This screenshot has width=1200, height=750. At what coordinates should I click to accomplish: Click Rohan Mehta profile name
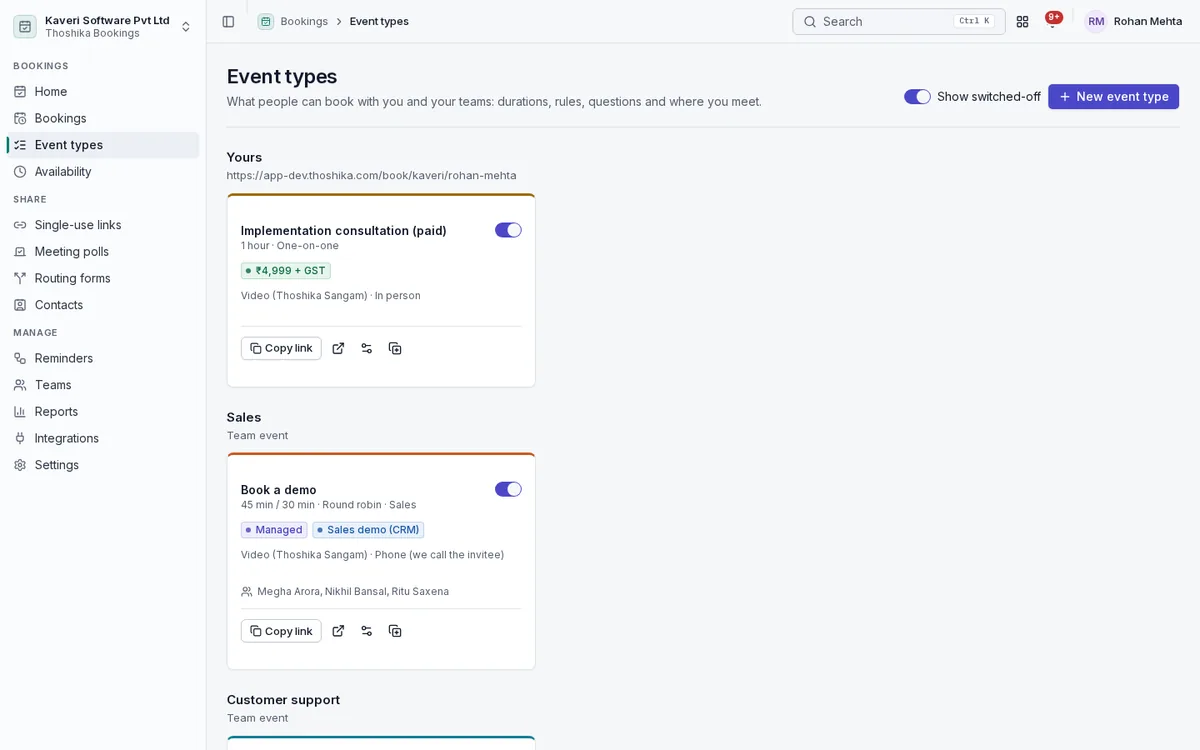coord(1148,21)
